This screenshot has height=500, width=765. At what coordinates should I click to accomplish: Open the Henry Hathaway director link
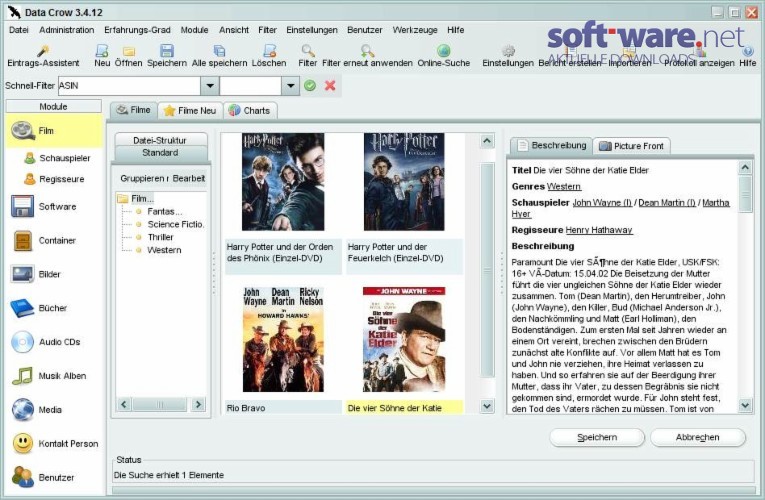599,230
